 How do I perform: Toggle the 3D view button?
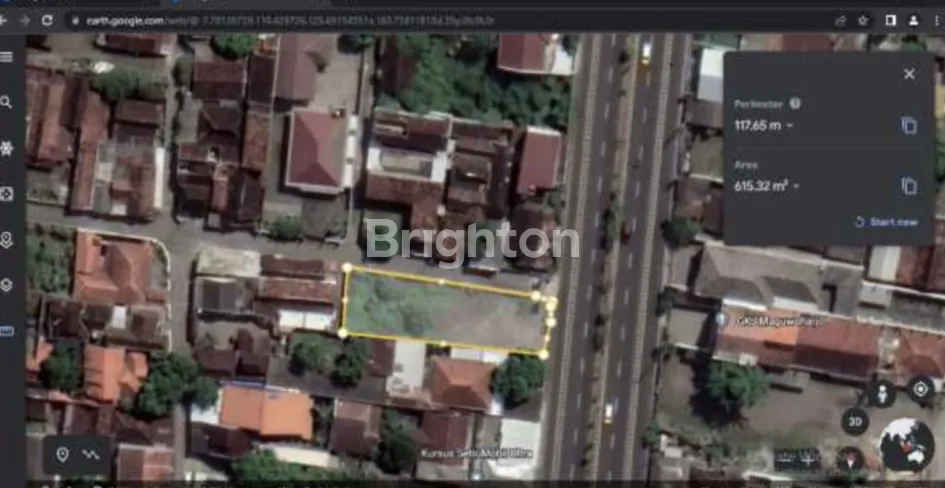[854, 421]
